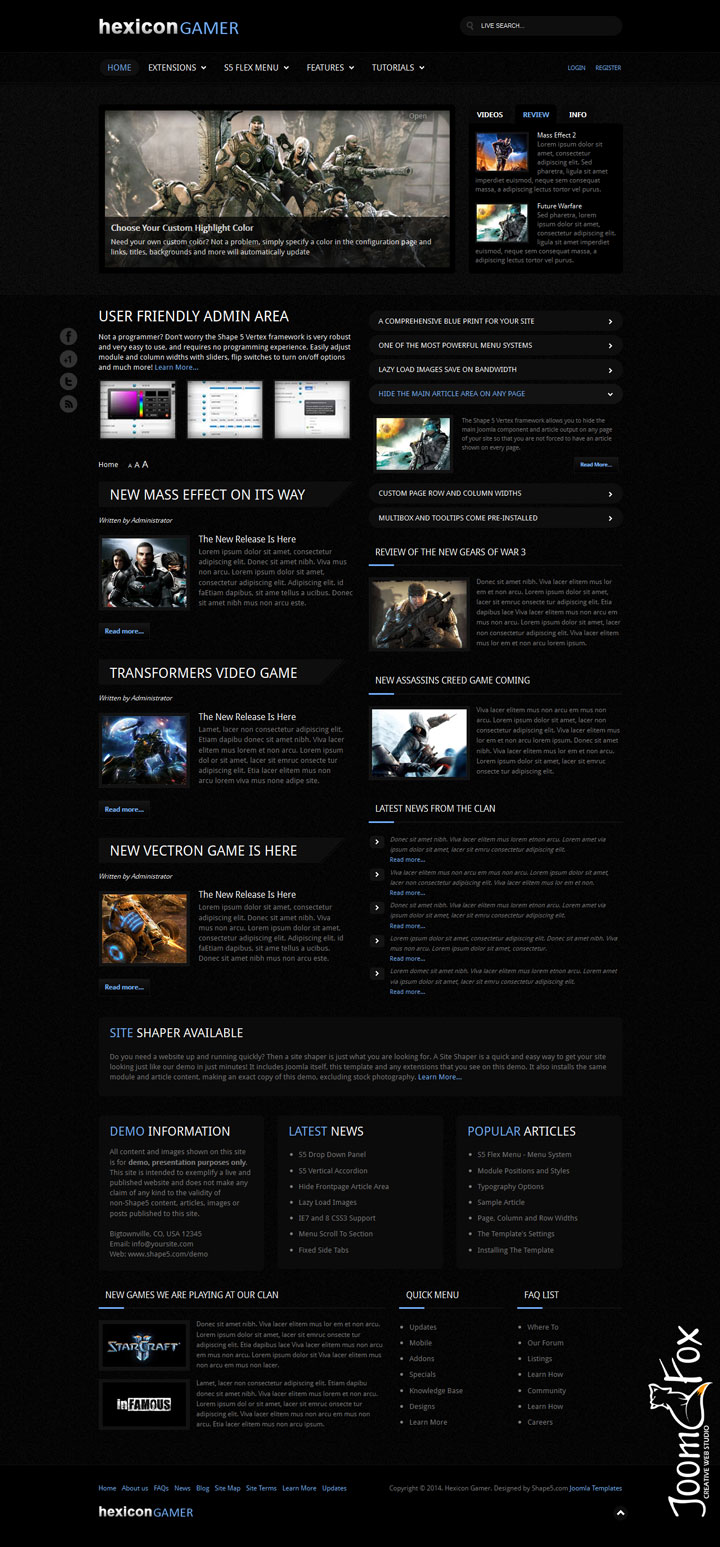Expand S5 FLEX MENU dropdown
The width and height of the screenshot is (720, 1547).
pyautogui.click(x=256, y=68)
